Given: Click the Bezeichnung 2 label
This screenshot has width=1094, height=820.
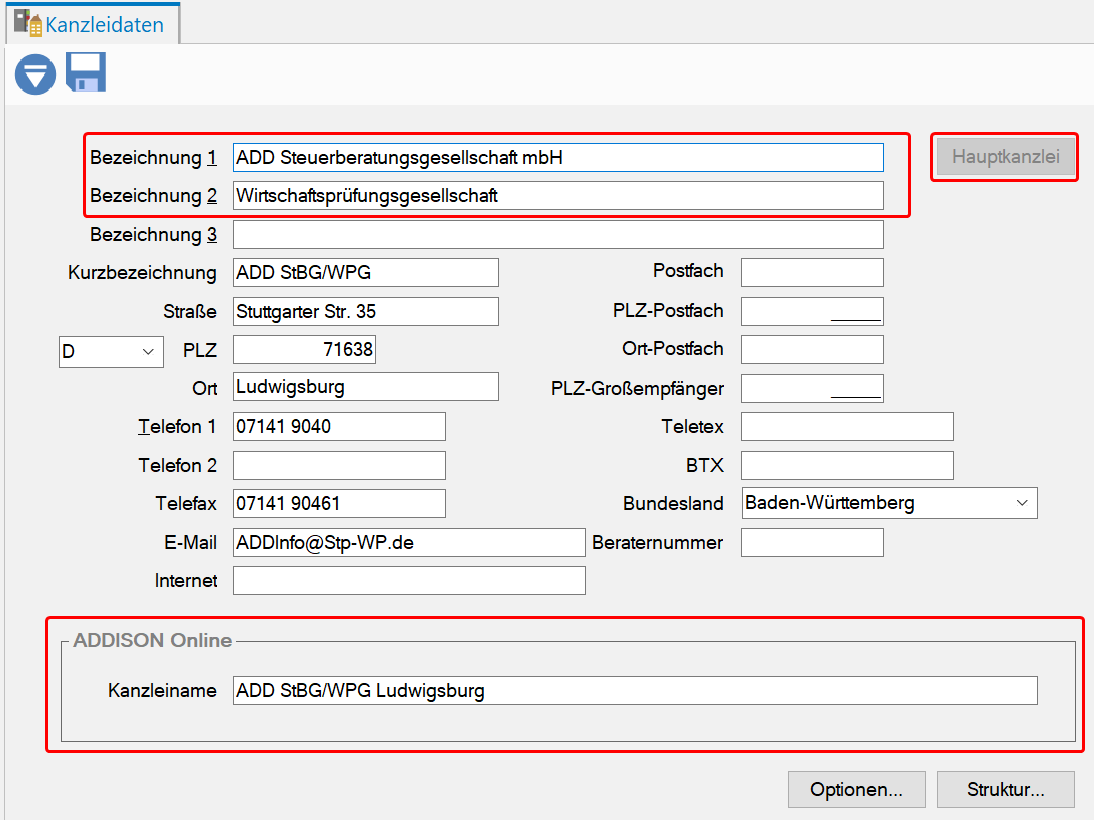Looking at the screenshot, I should (153, 195).
